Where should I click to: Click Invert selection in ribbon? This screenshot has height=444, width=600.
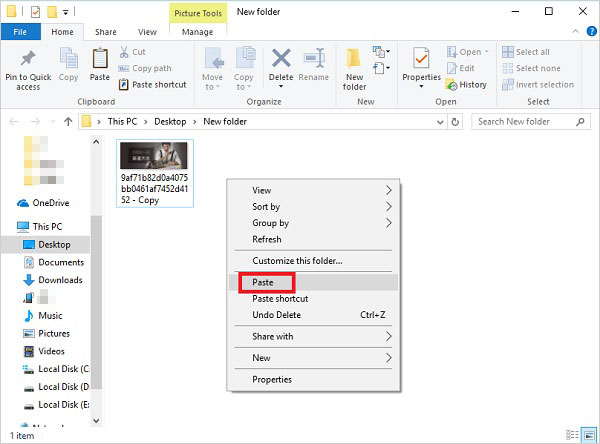tap(537, 85)
